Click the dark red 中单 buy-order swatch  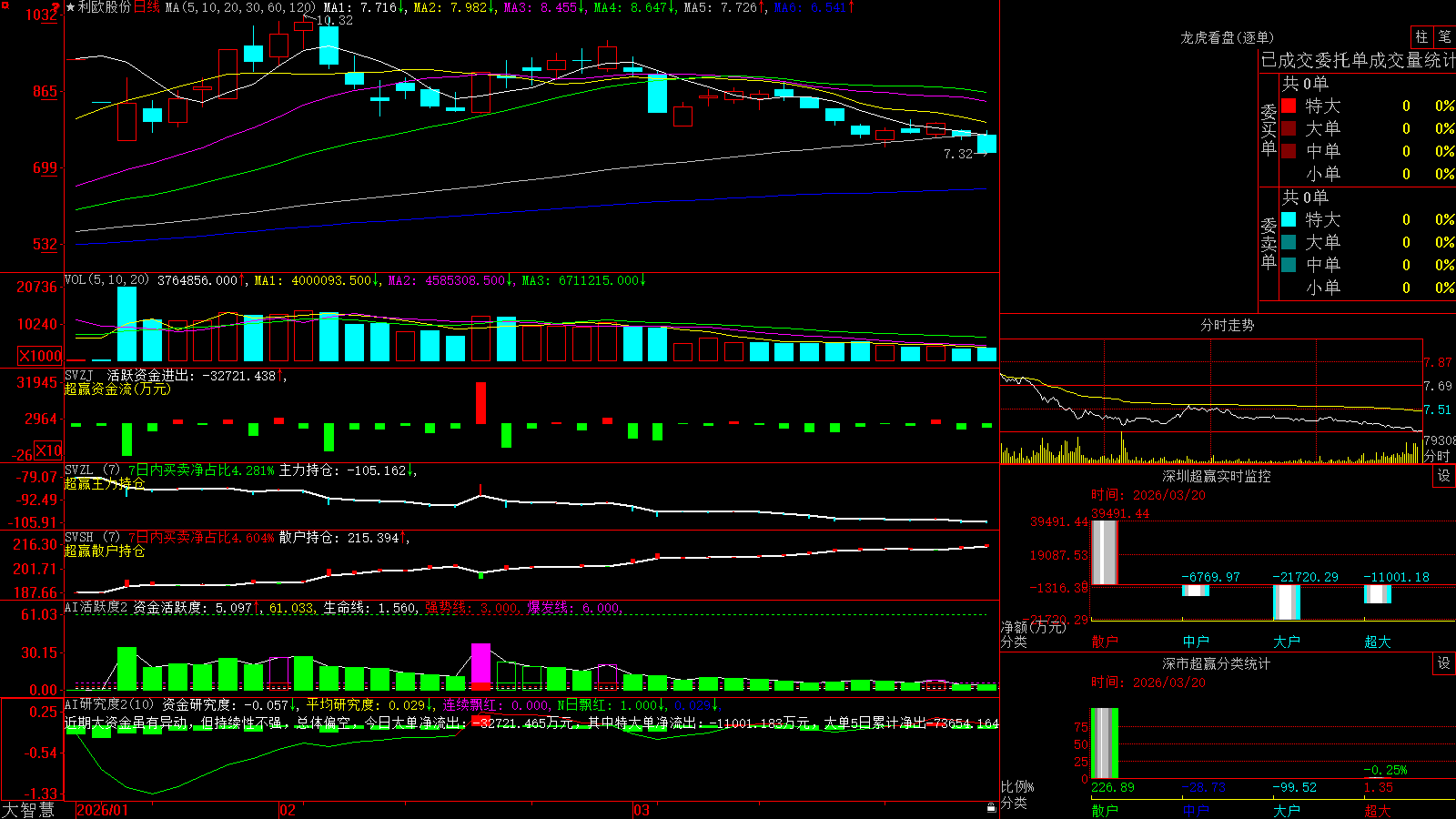click(x=1289, y=151)
